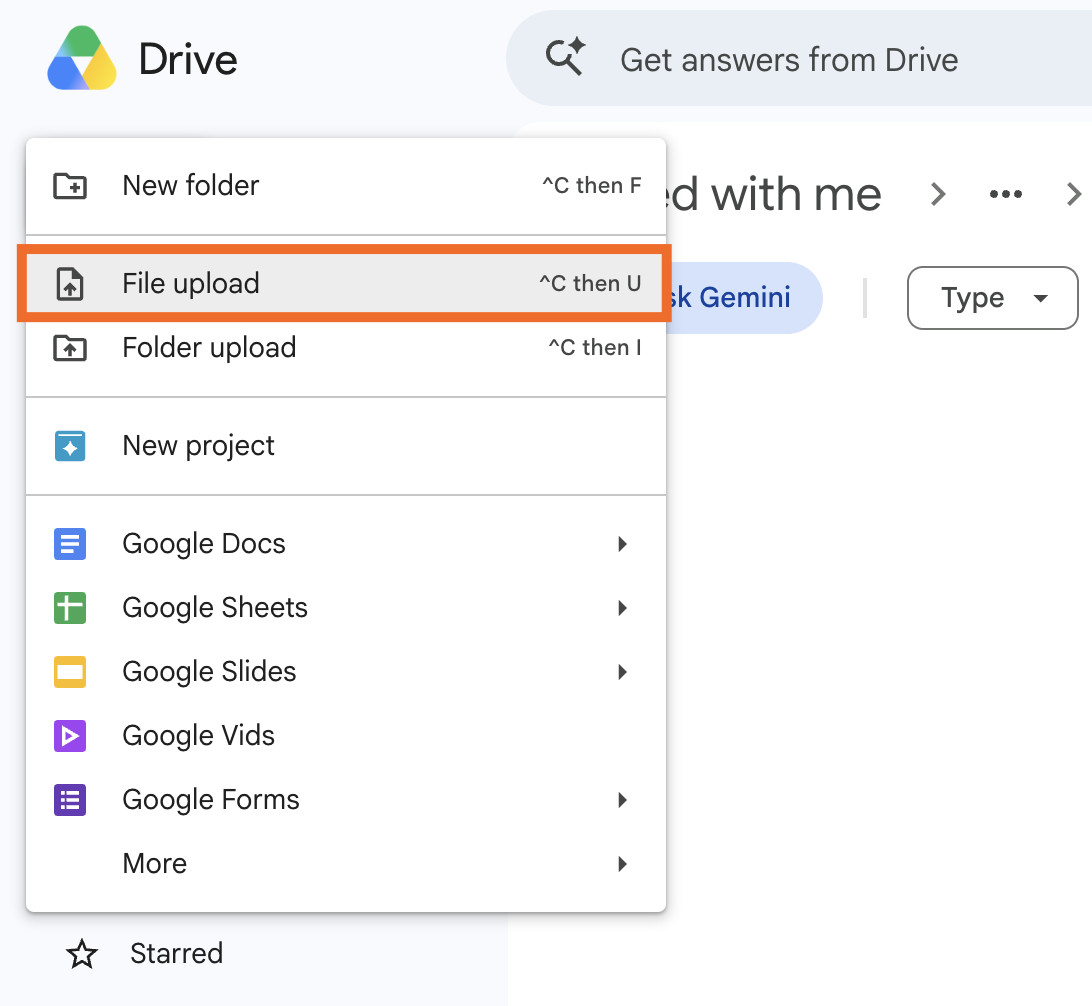Select File upload menu entry
The height and width of the screenshot is (1006, 1092).
(346, 283)
